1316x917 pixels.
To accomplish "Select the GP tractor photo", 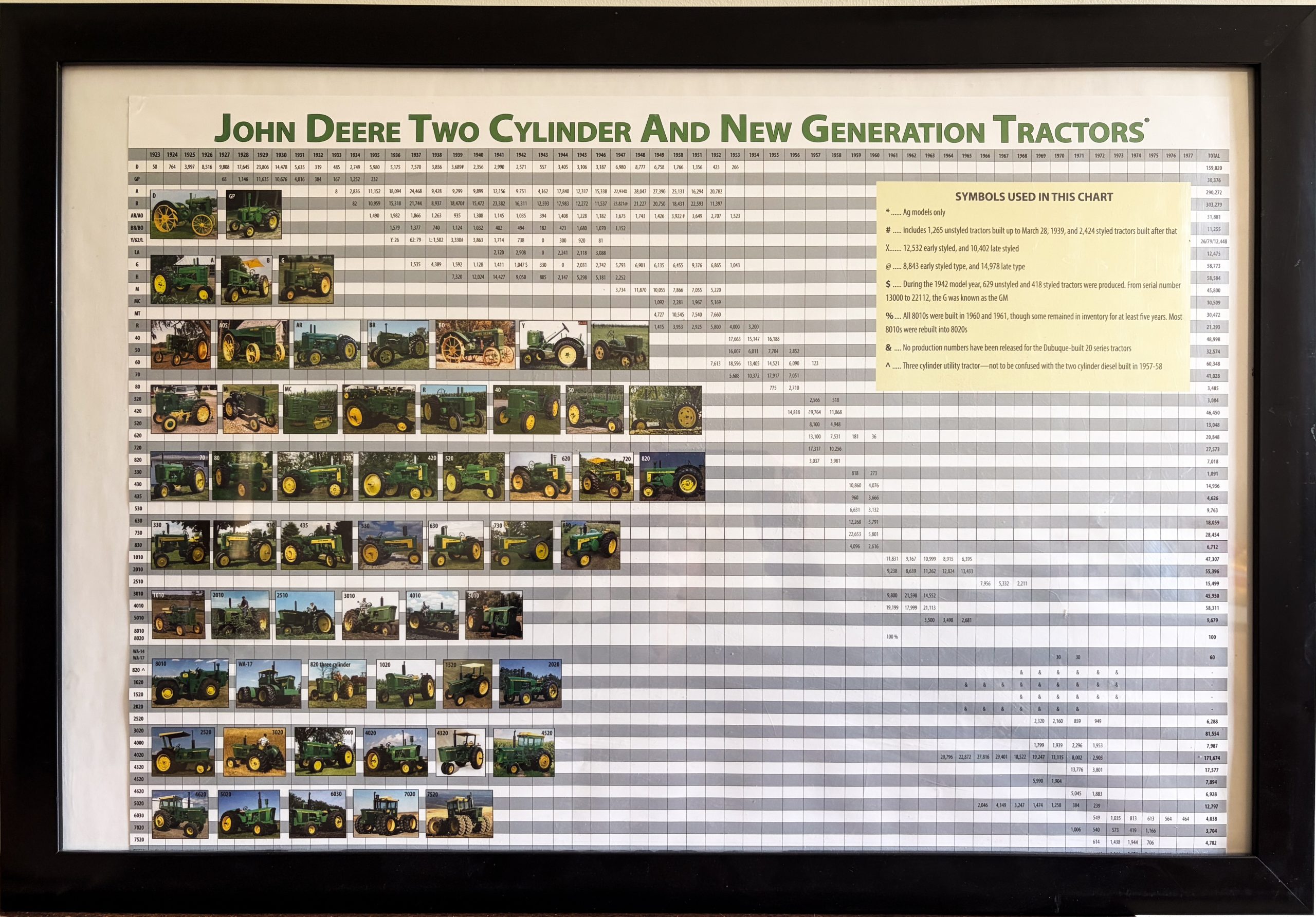I will (x=254, y=215).
